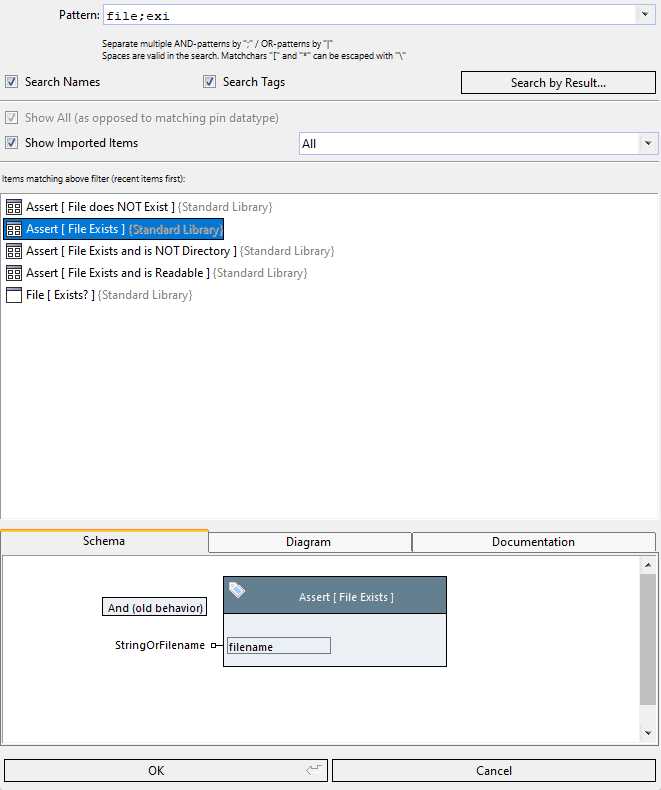Uncheck Show Imported Items
Image resolution: width=661 pixels, height=790 pixels.
click(x=12, y=143)
